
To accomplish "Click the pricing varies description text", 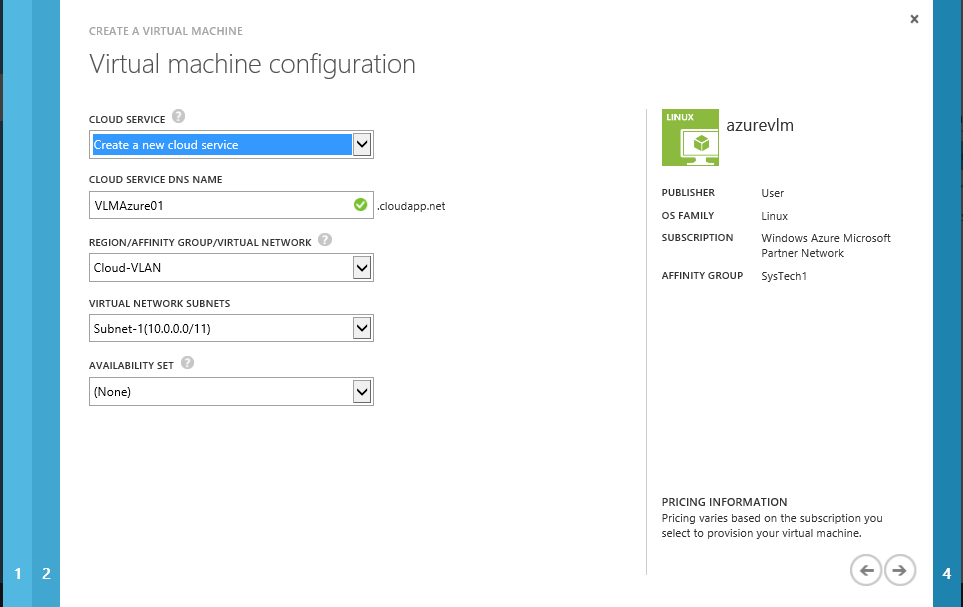I will [x=772, y=526].
